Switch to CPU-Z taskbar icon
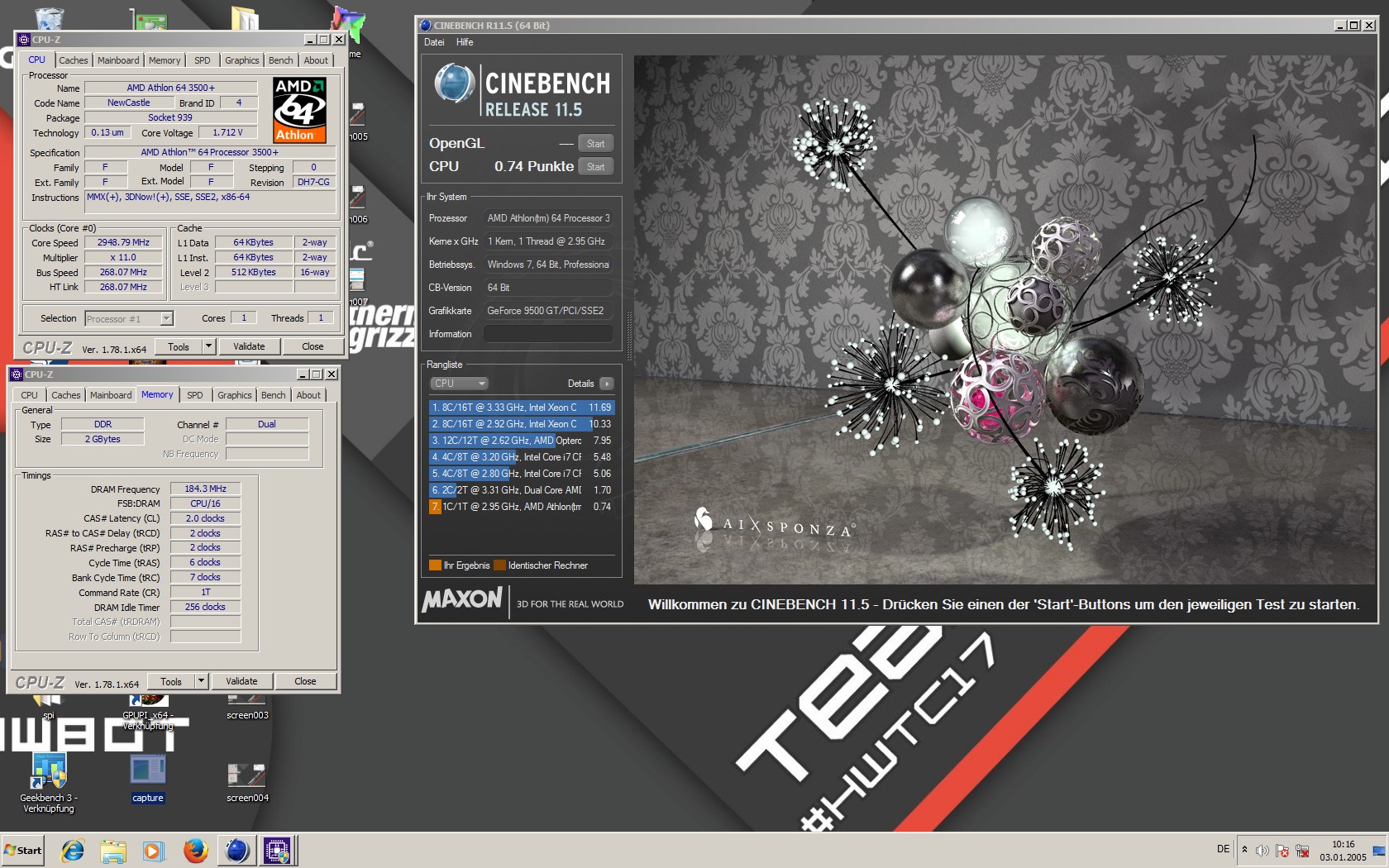This screenshot has height=868, width=1389. [x=278, y=850]
